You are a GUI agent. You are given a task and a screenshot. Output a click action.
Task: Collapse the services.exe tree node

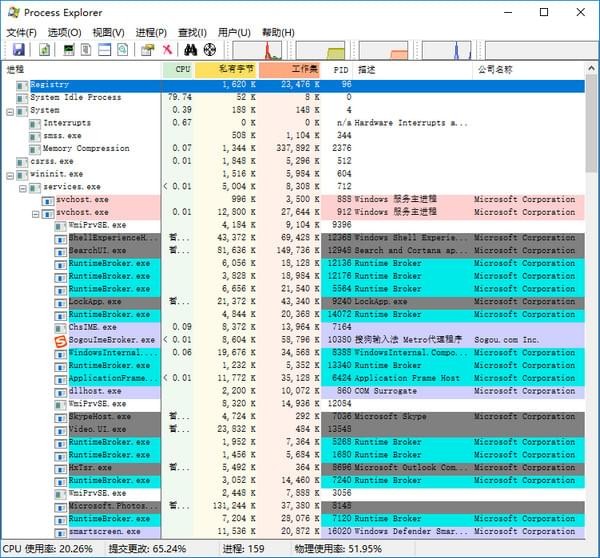(23, 187)
